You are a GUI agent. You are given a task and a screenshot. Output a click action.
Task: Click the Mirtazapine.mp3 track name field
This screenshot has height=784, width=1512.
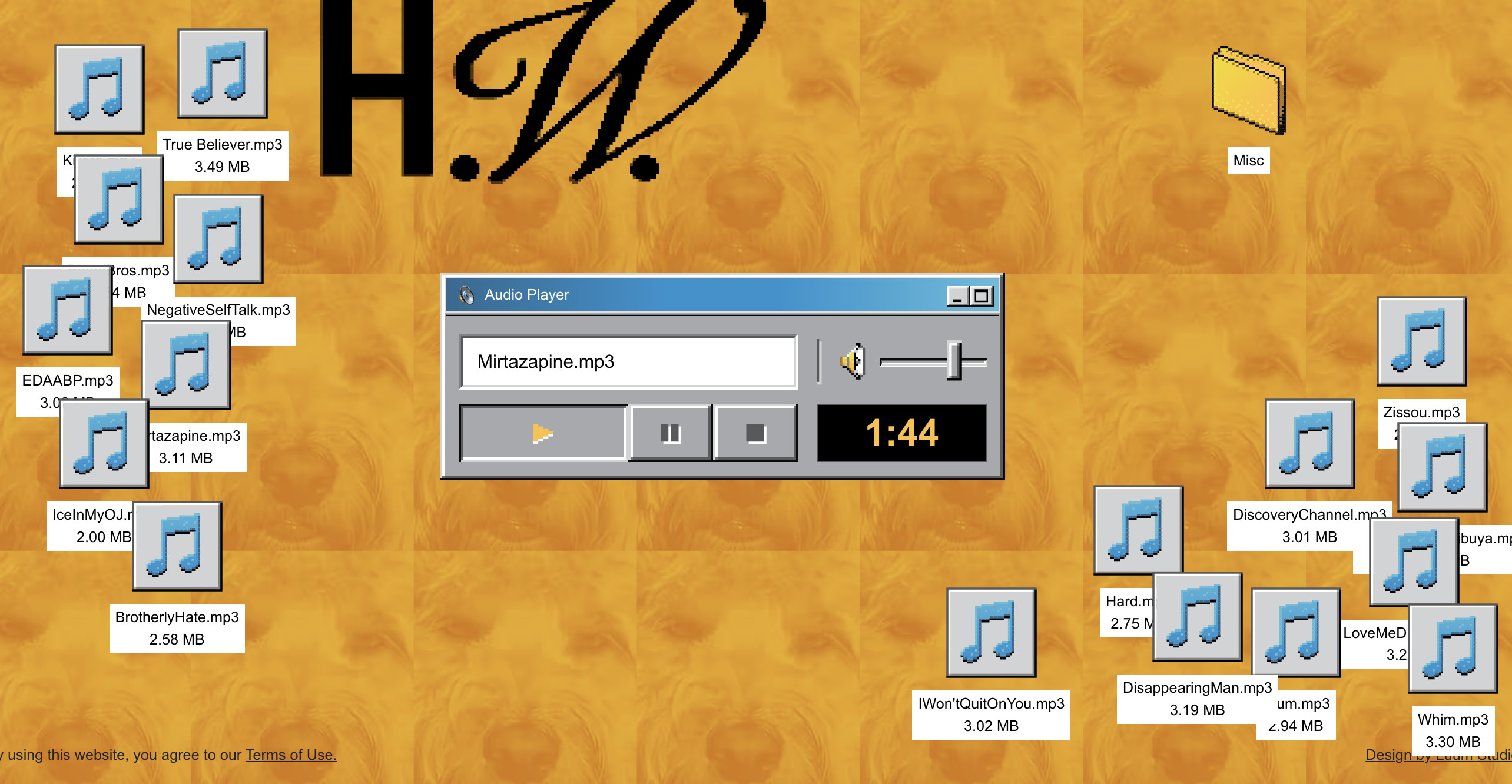click(628, 362)
